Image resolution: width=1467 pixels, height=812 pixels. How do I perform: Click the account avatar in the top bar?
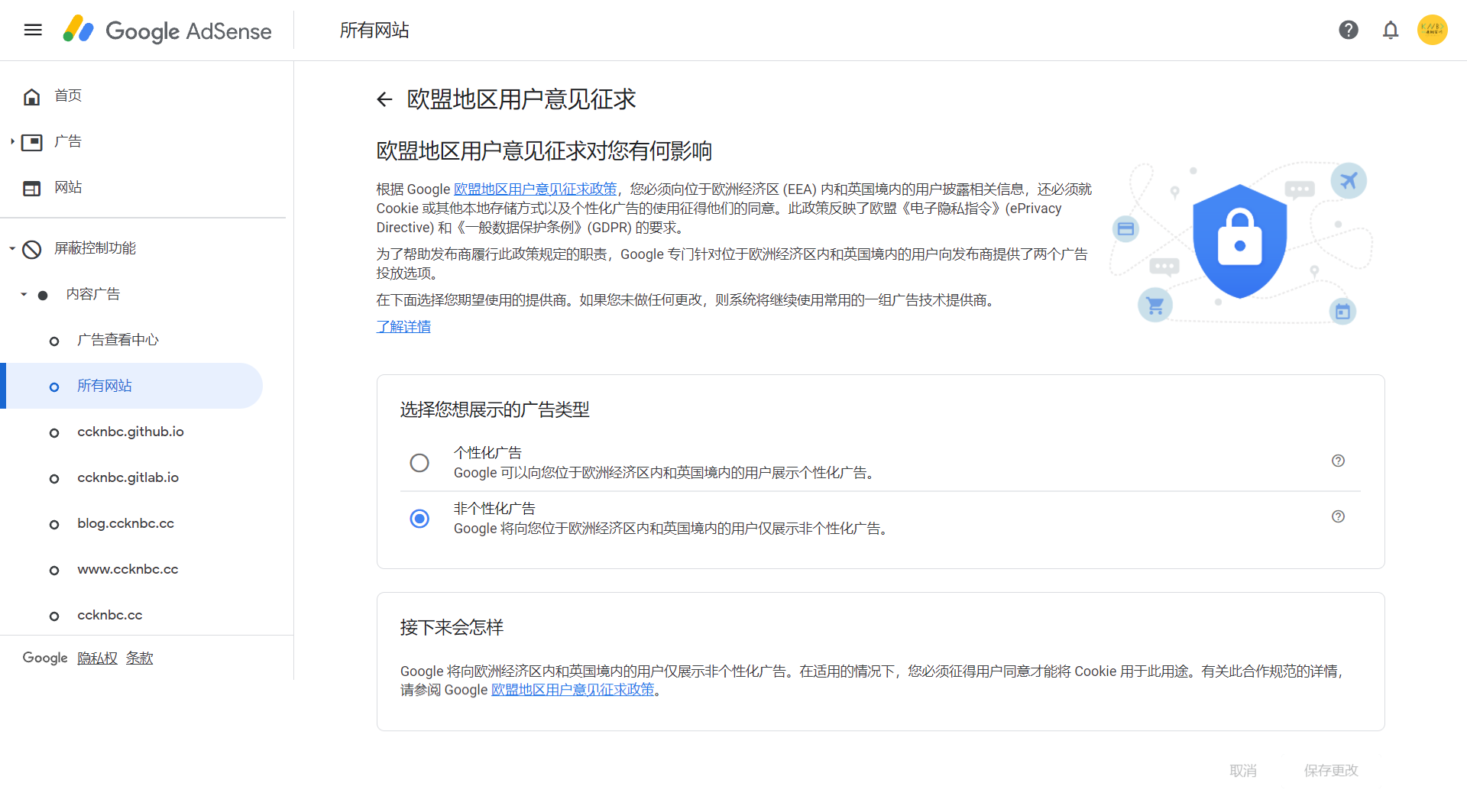[1433, 30]
